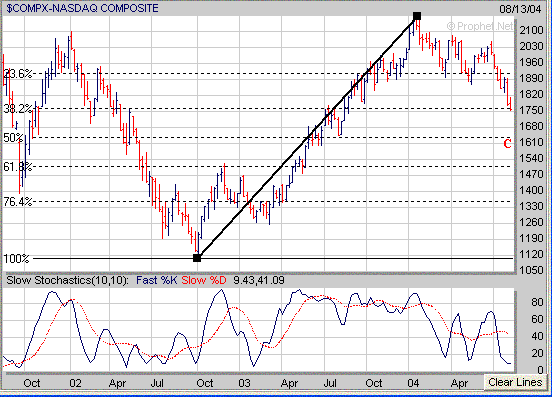
Task: Click the 23.6% Fibonacci retracement label
Action: (x=18, y=74)
